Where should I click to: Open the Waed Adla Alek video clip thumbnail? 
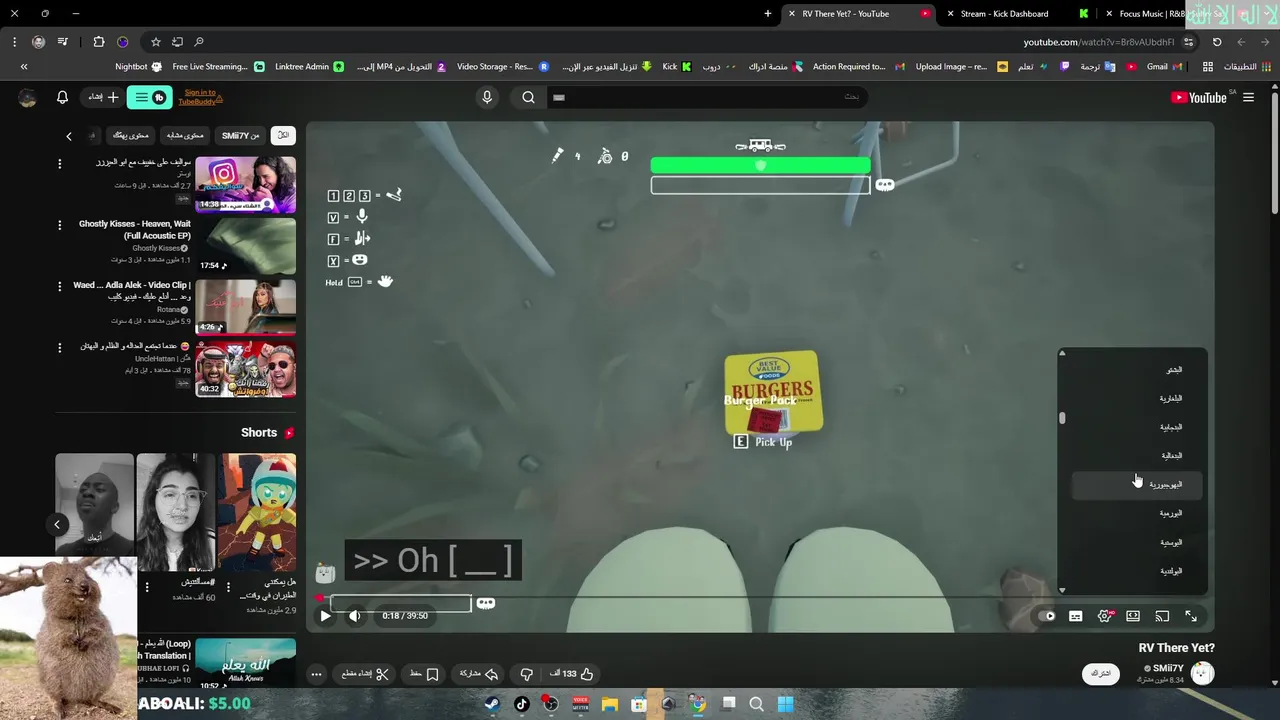point(246,307)
